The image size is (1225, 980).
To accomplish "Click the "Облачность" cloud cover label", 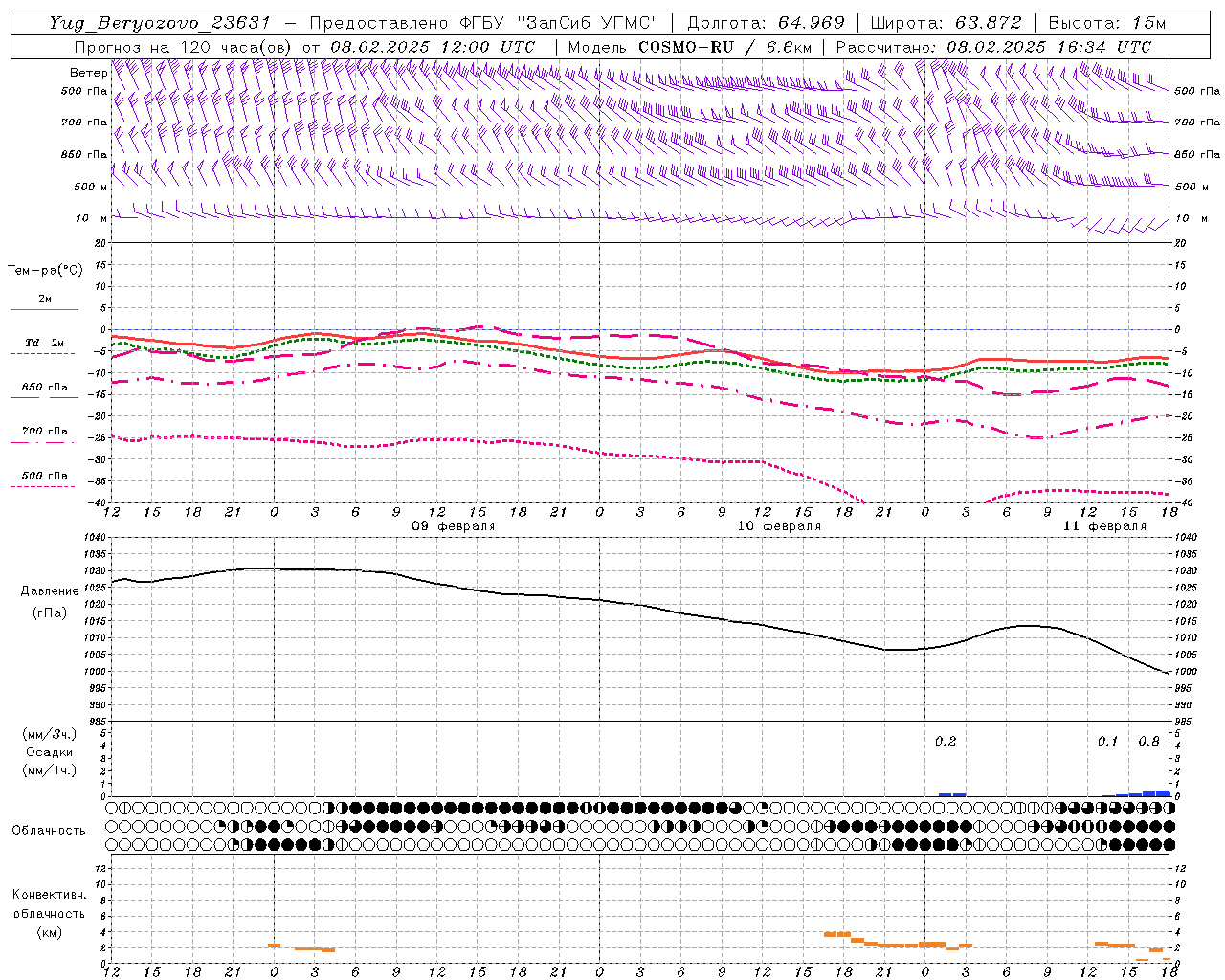I will coord(49,830).
